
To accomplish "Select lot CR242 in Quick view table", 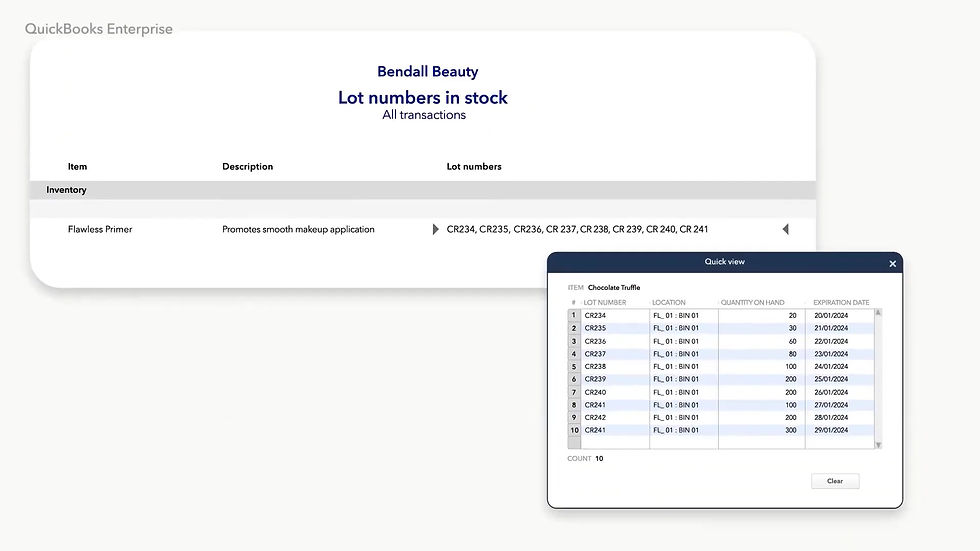I will click(x=595, y=417).
